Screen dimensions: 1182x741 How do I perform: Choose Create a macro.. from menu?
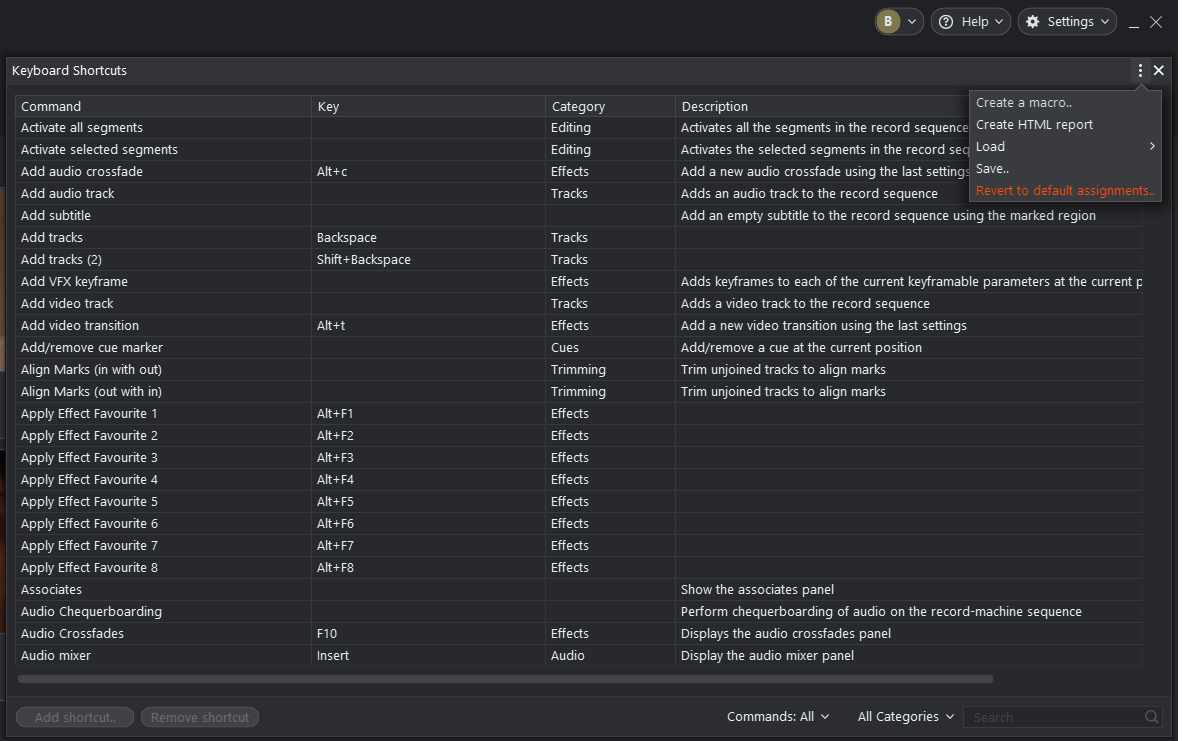click(x=1023, y=103)
